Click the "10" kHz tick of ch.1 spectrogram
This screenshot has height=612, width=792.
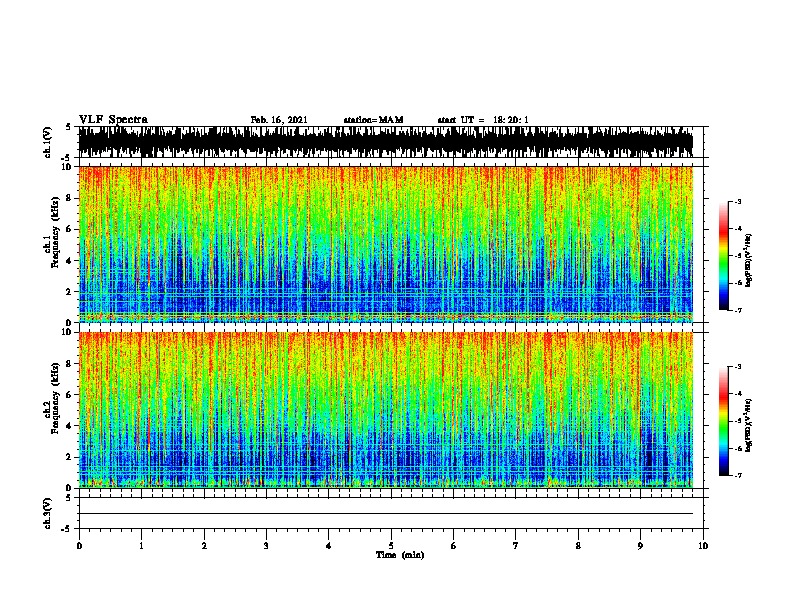click(x=68, y=167)
